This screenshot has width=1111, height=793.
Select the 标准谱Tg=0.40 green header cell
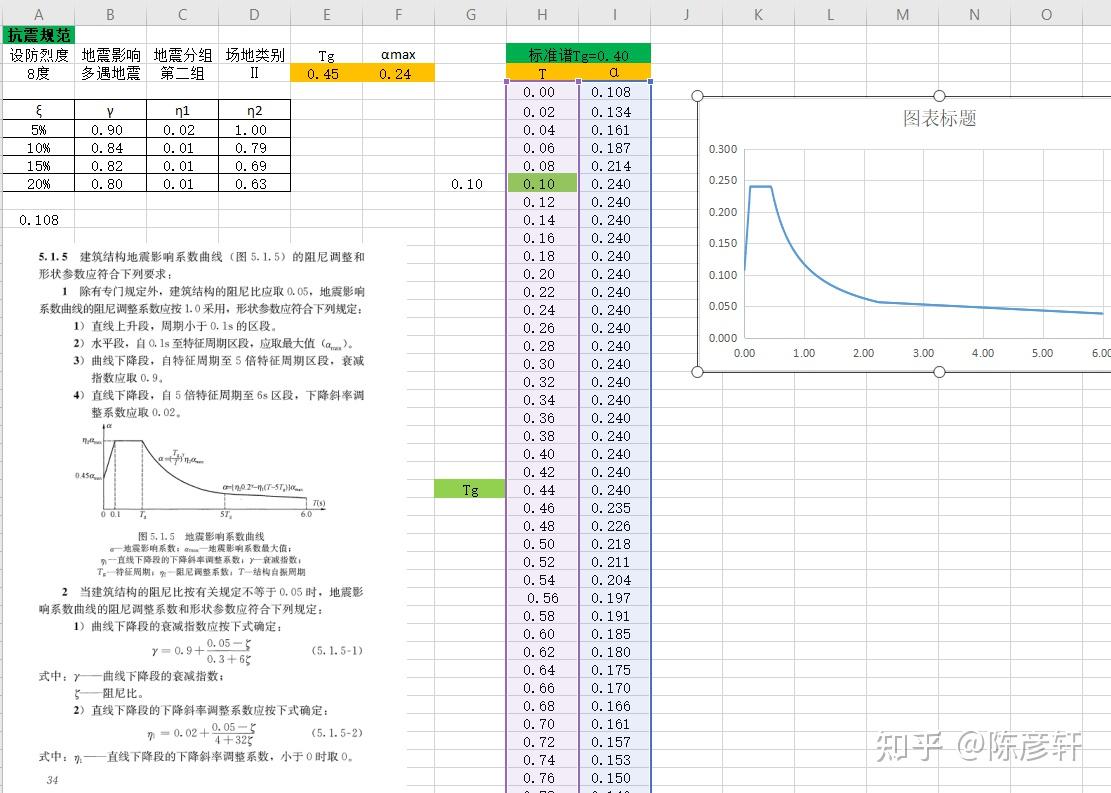pos(578,52)
